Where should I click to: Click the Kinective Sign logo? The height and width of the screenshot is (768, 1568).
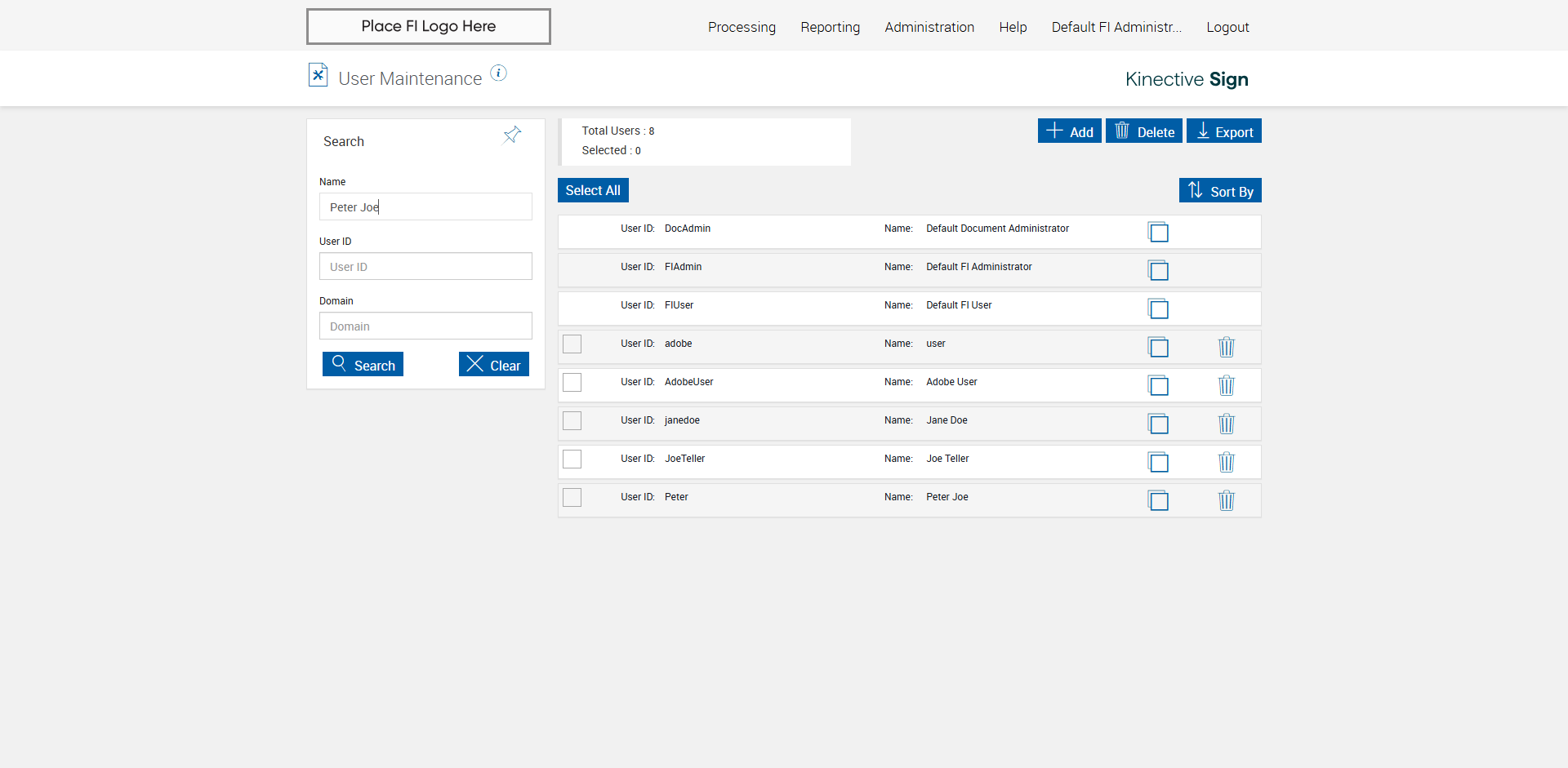(x=1187, y=79)
